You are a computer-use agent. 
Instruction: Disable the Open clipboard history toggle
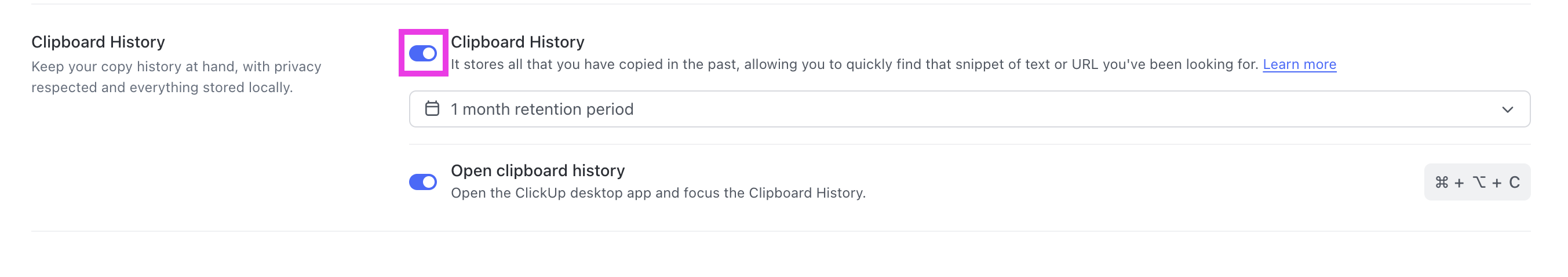click(422, 182)
